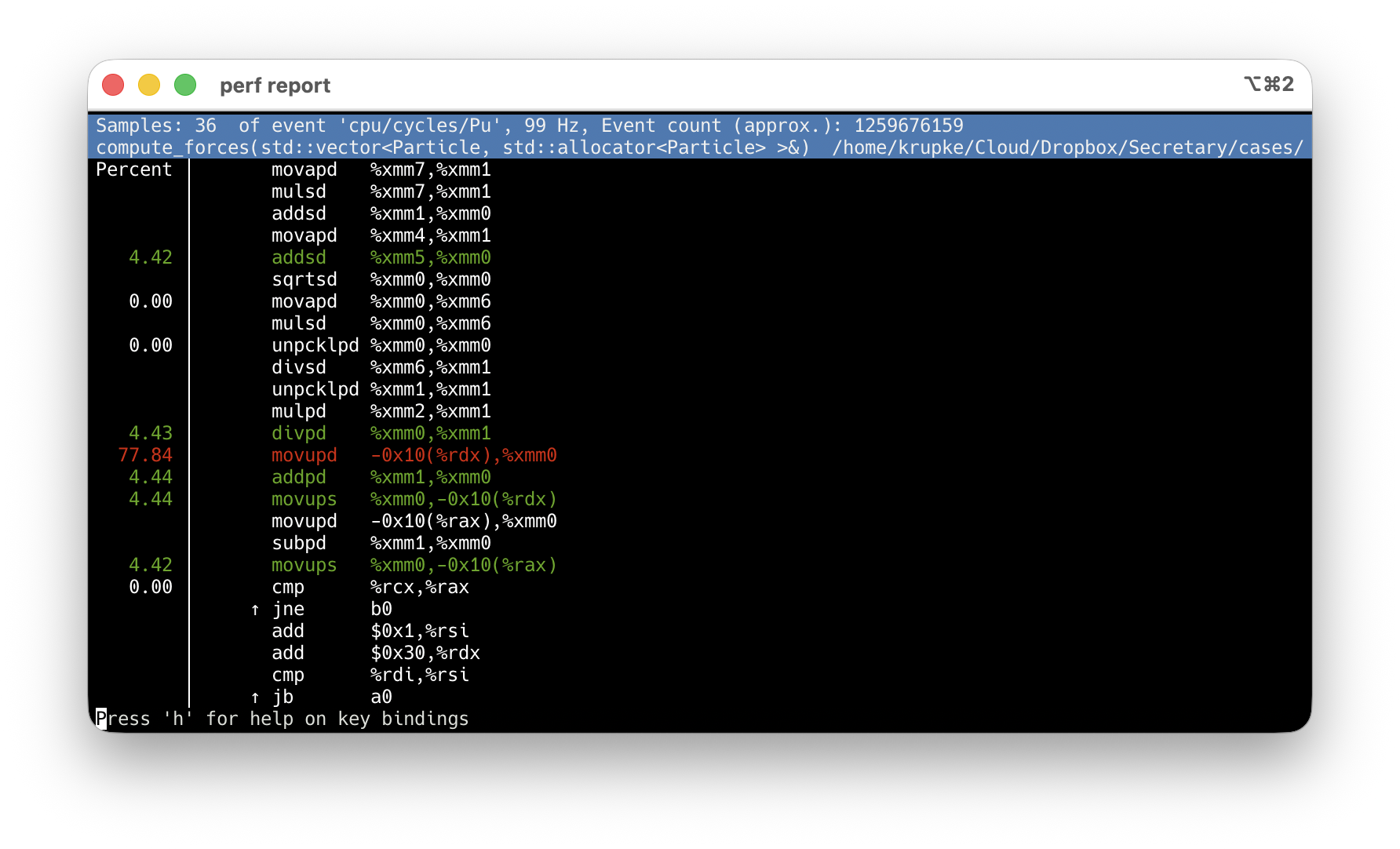This screenshot has height=849, width=1400.
Task: Click the red close window button
Action: pos(113,85)
